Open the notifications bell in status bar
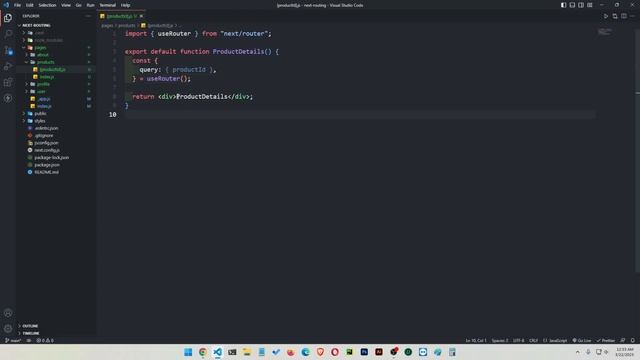Viewport: 640px width, 360px height. click(x=633, y=340)
